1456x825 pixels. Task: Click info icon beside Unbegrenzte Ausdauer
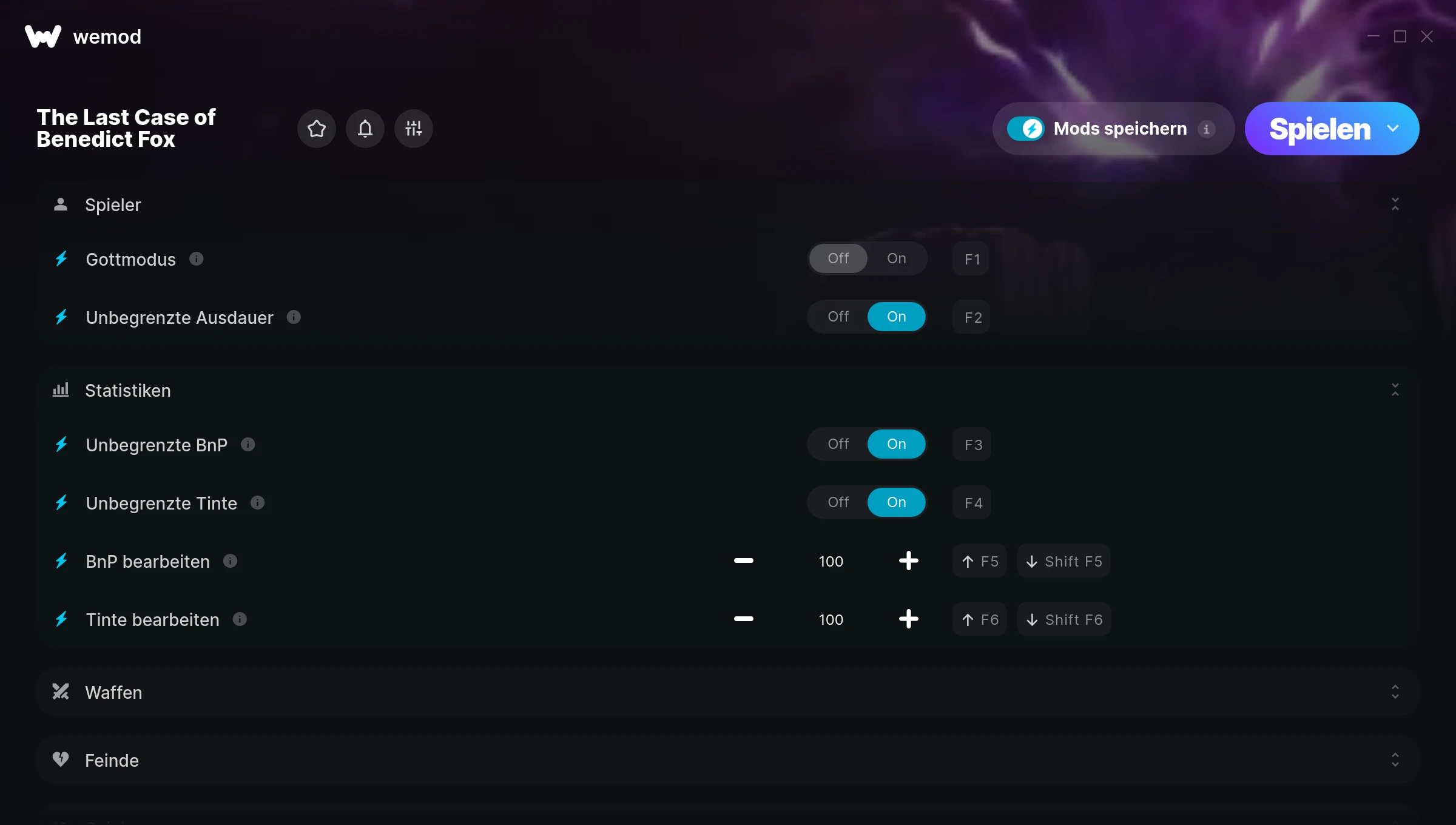pos(294,317)
